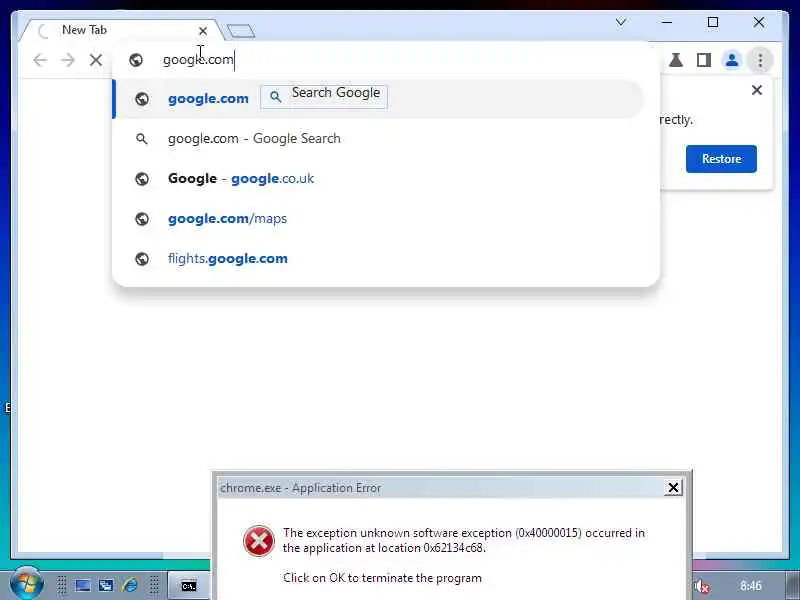Viewport: 800px width, 600px height.
Task: Close the chrome.exe Application Error dialog
Action: point(673,488)
